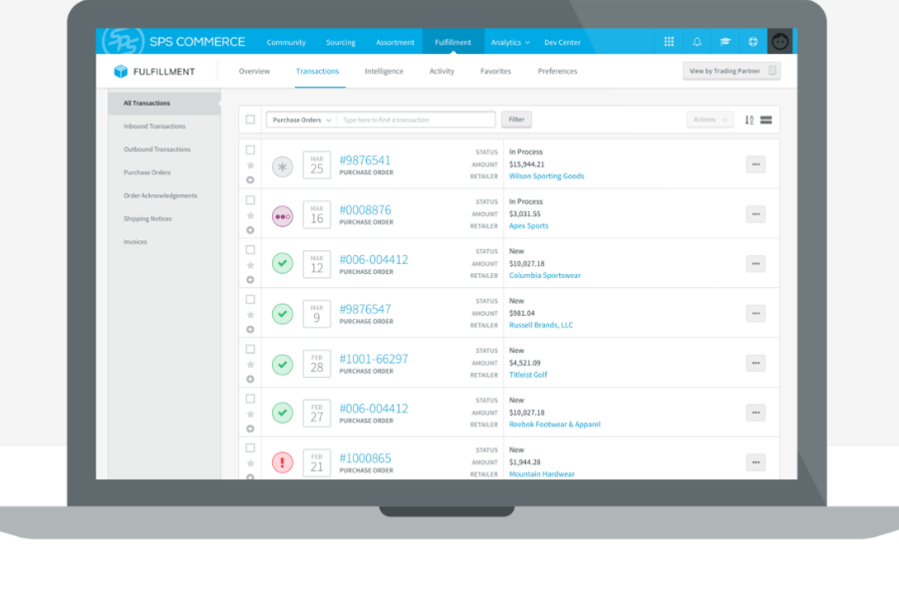The width and height of the screenshot is (899, 600).
Task: Select the checkbox for order #1001-66297
Action: [x=250, y=349]
